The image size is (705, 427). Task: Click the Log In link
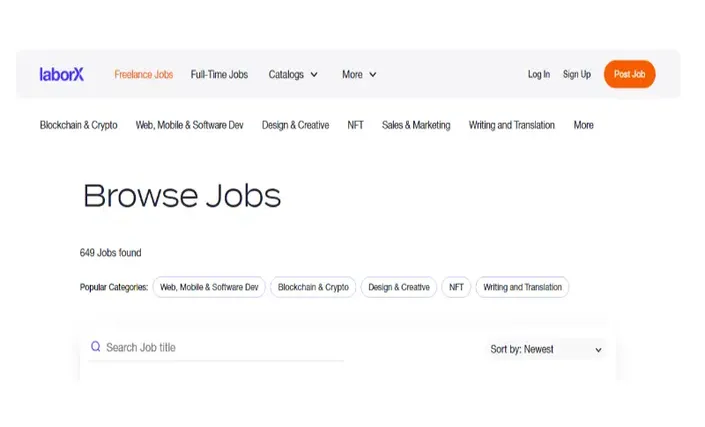click(539, 74)
